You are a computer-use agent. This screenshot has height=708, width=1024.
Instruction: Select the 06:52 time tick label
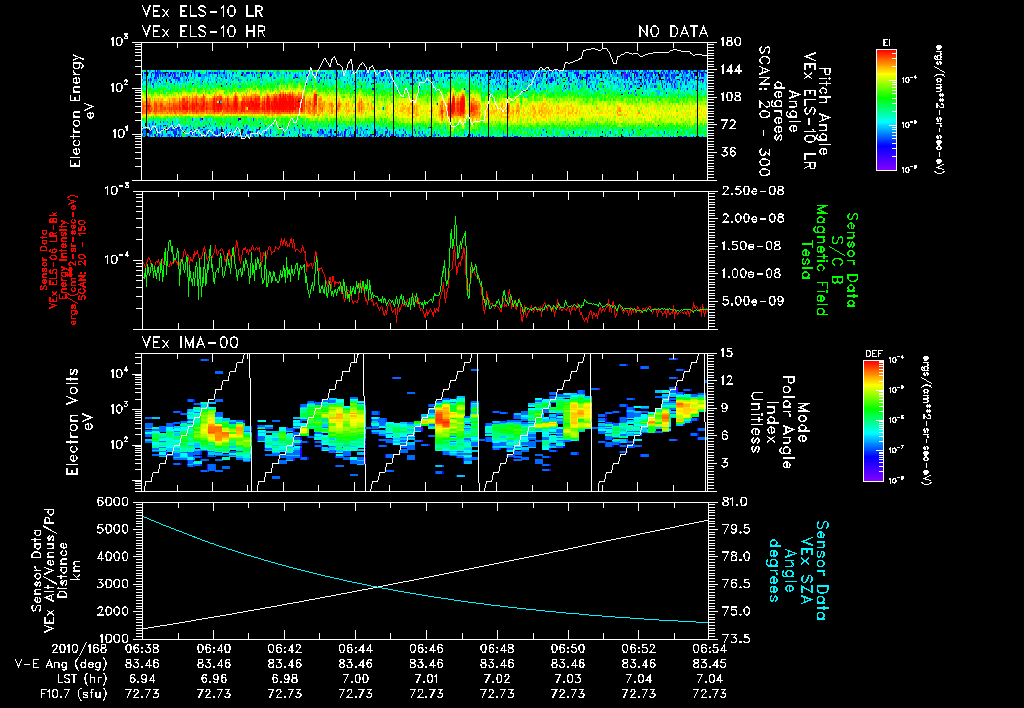639,651
